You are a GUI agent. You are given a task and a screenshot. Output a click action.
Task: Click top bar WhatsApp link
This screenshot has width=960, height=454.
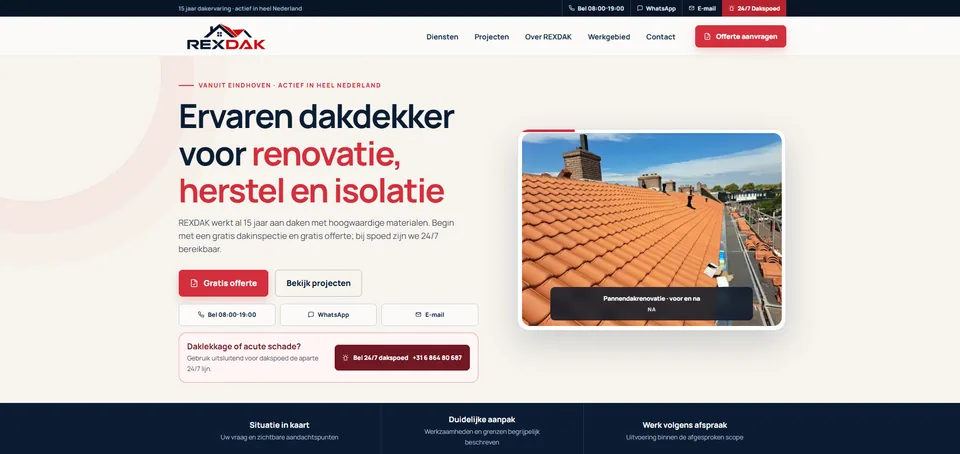pyautogui.click(x=656, y=9)
